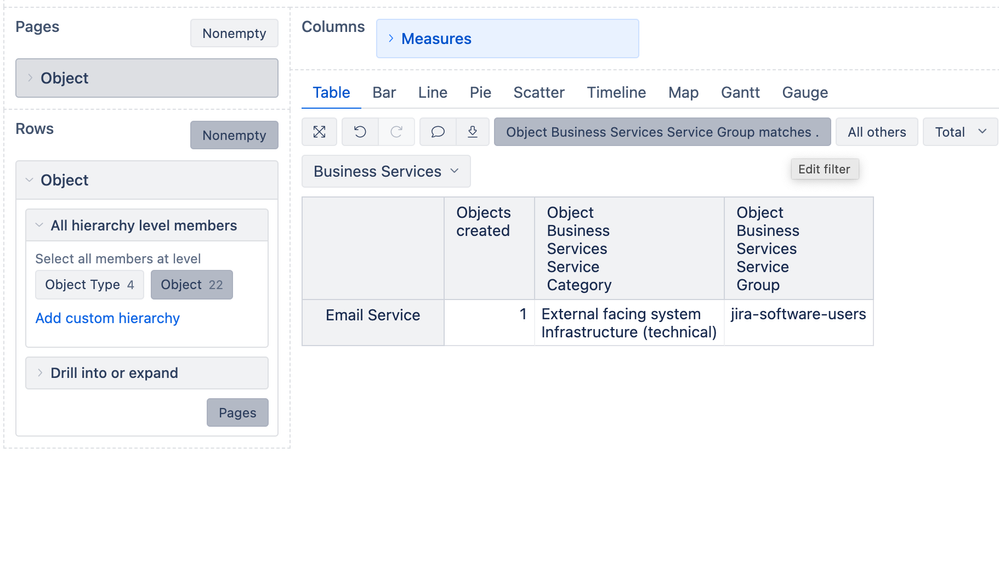Toggle Nonempty in the Pages section
The height and width of the screenshot is (576, 999).
coord(234,33)
